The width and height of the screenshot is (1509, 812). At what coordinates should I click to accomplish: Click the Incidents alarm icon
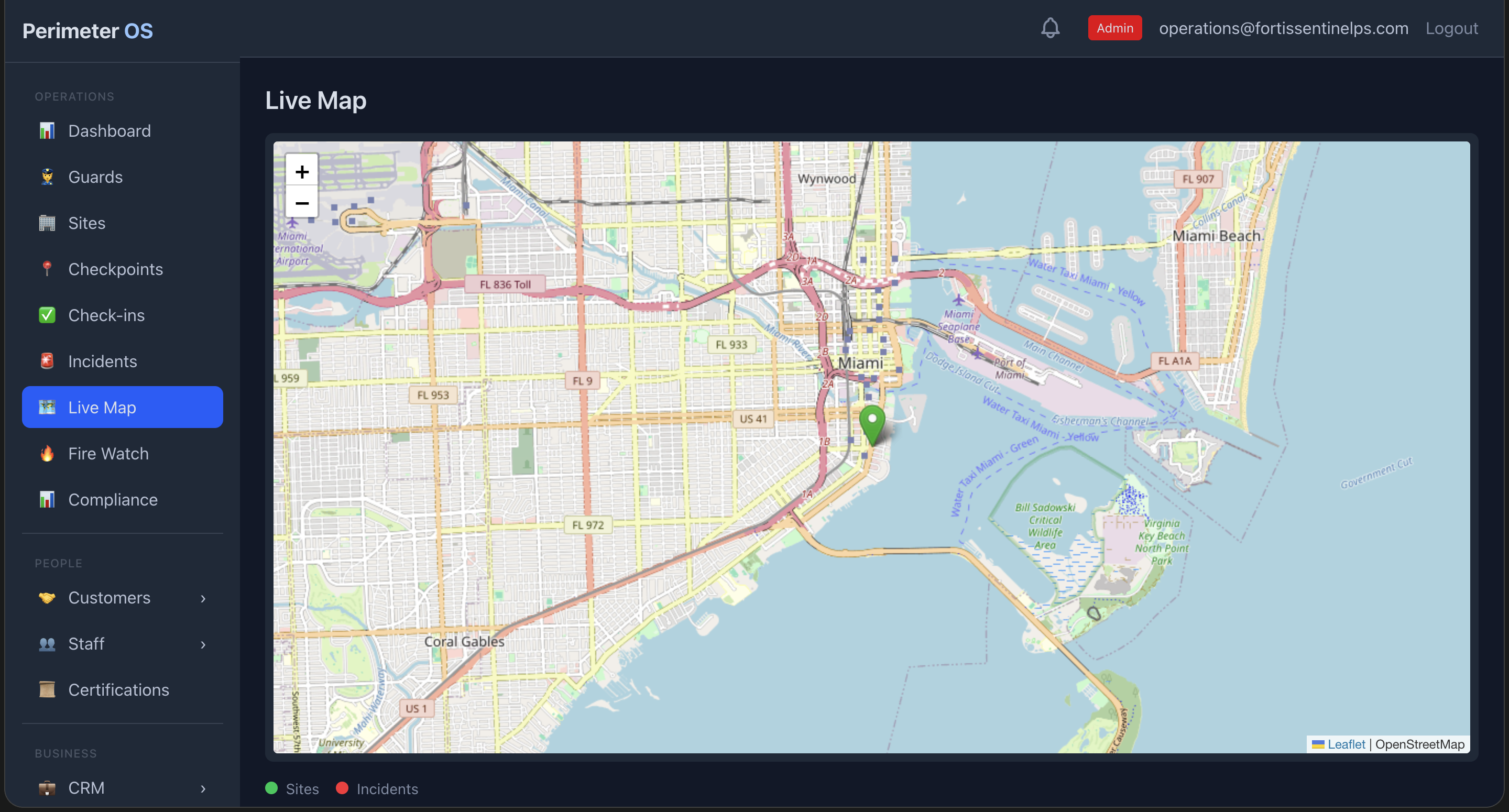coord(48,361)
